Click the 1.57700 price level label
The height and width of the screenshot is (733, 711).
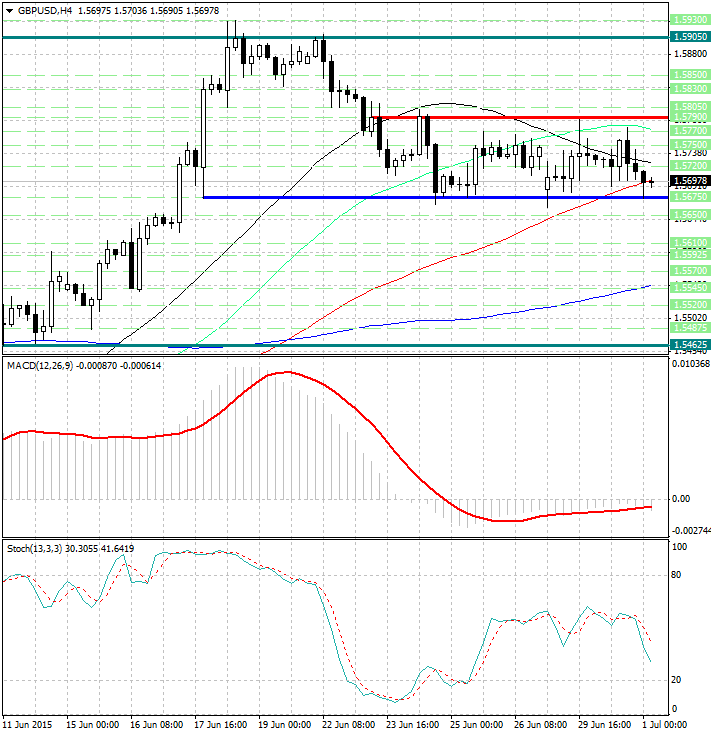[x=690, y=130]
